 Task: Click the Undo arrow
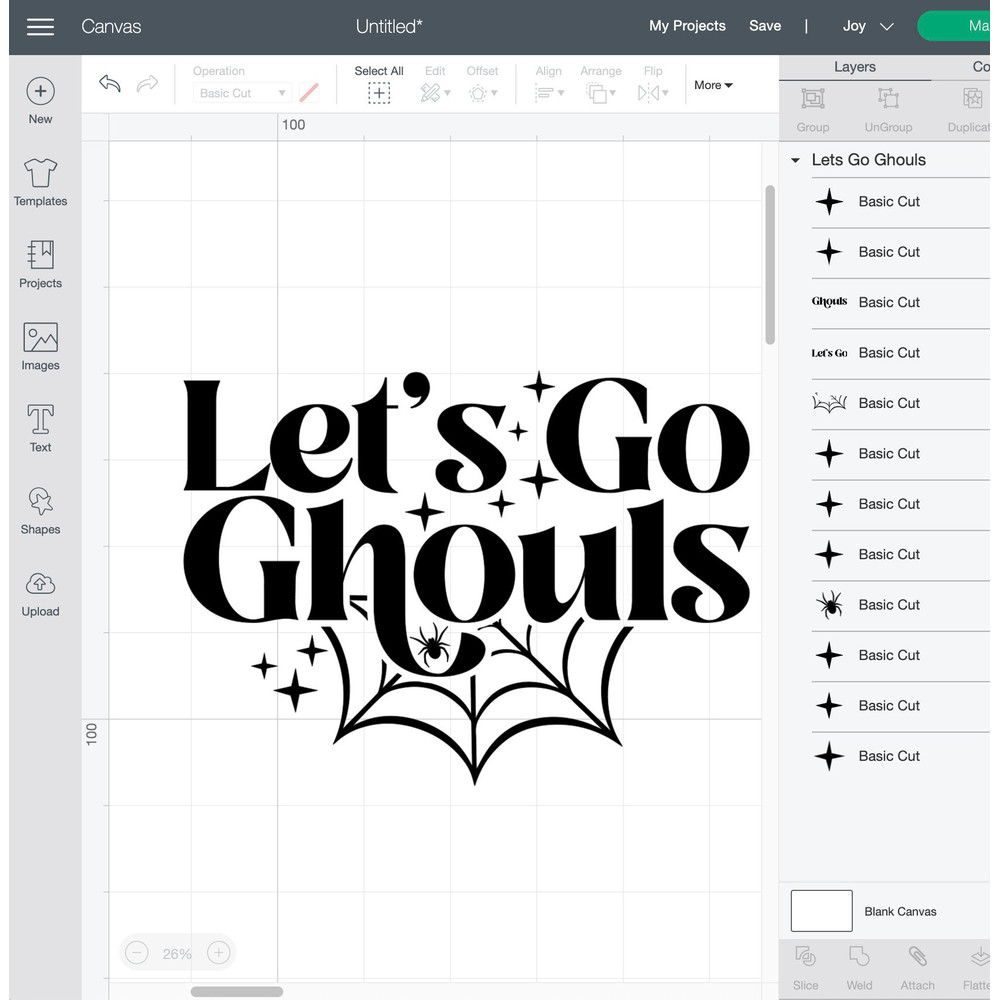[x=109, y=84]
